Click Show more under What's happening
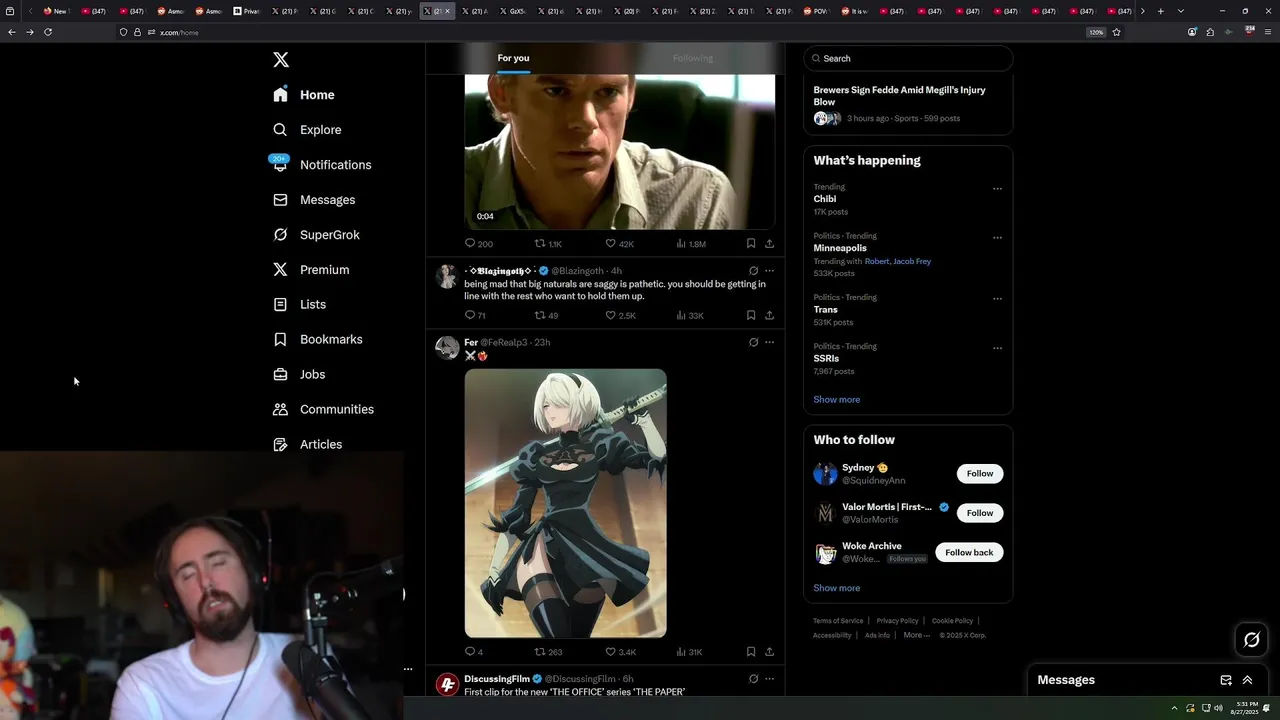The width and height of the screenshot is (1280, 720). pos(837,400)
